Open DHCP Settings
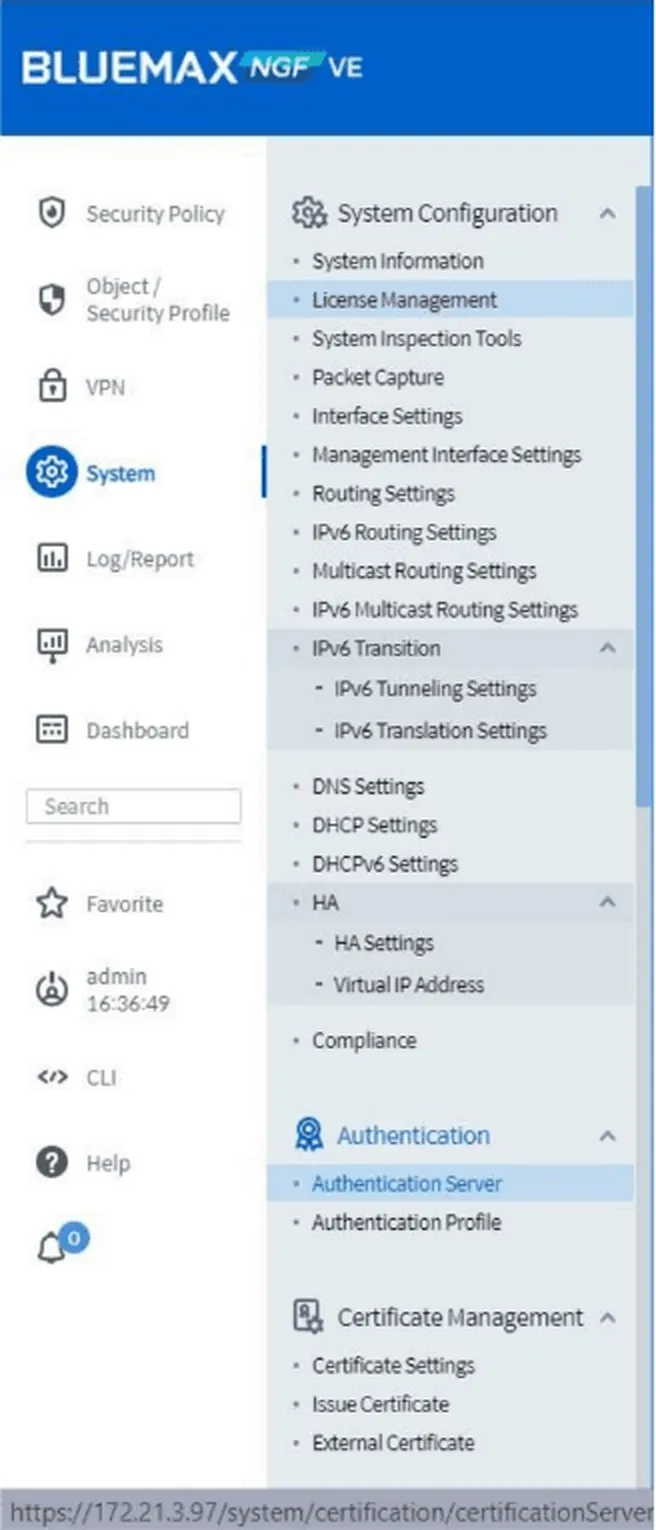 pyautogui.click(x=375, y=825)
